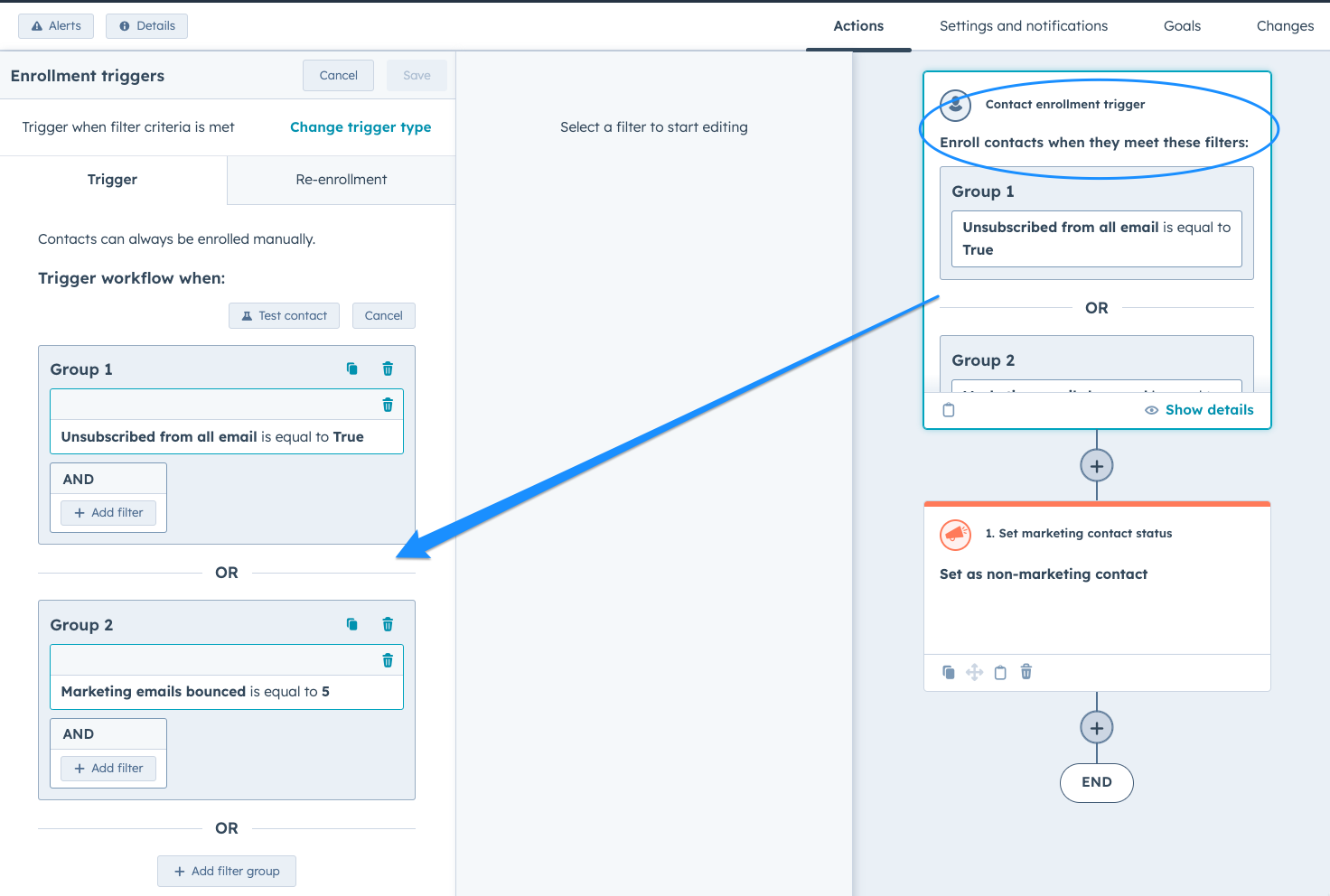Screen dimensions: 1330x896
Task: Click the plus icon above the END node
Action: pos(1096,727)
